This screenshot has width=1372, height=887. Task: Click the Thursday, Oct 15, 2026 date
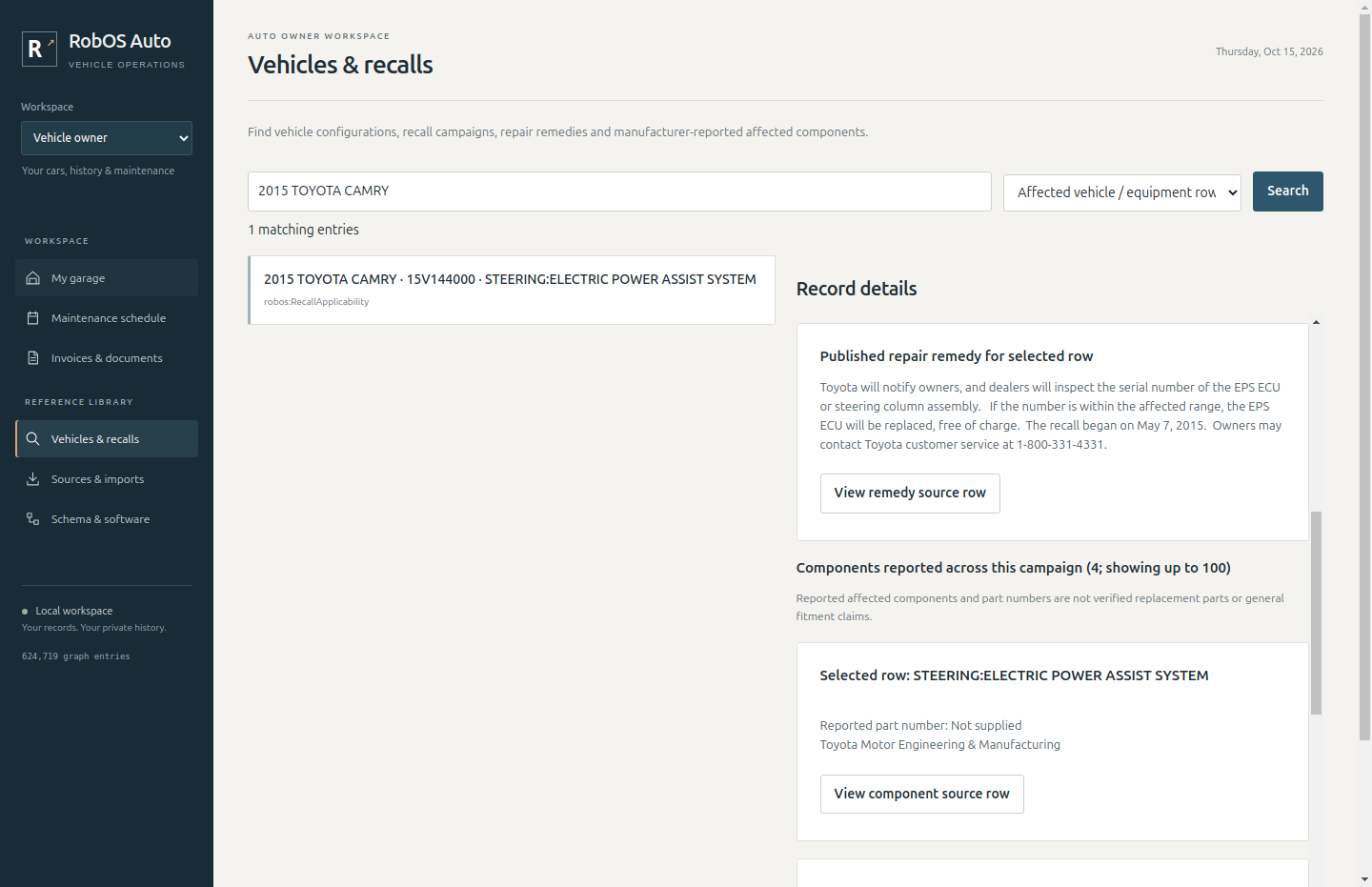click(x=1269, y=51)
